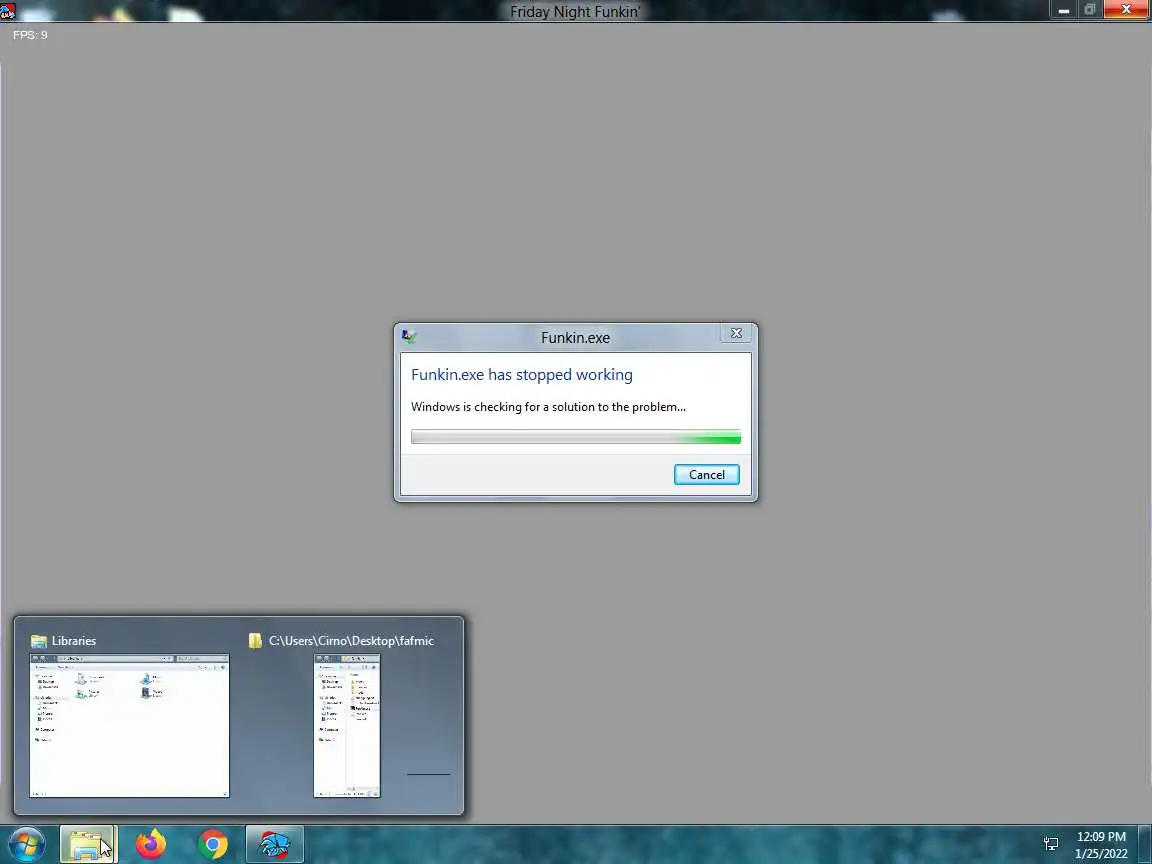Click the "Windows is checking for a solution" text

coord(548,407)
